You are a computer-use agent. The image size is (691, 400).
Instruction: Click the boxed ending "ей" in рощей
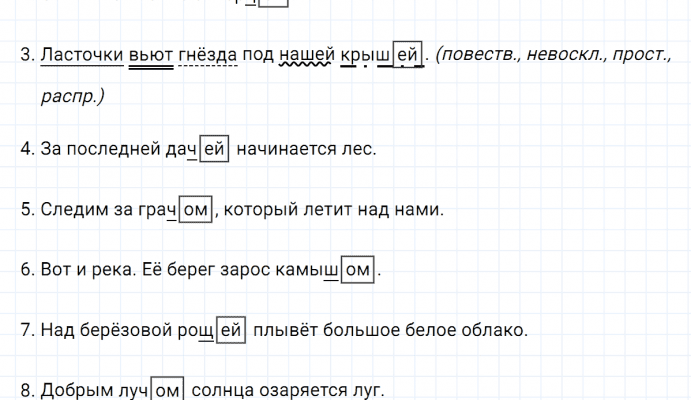231,330
